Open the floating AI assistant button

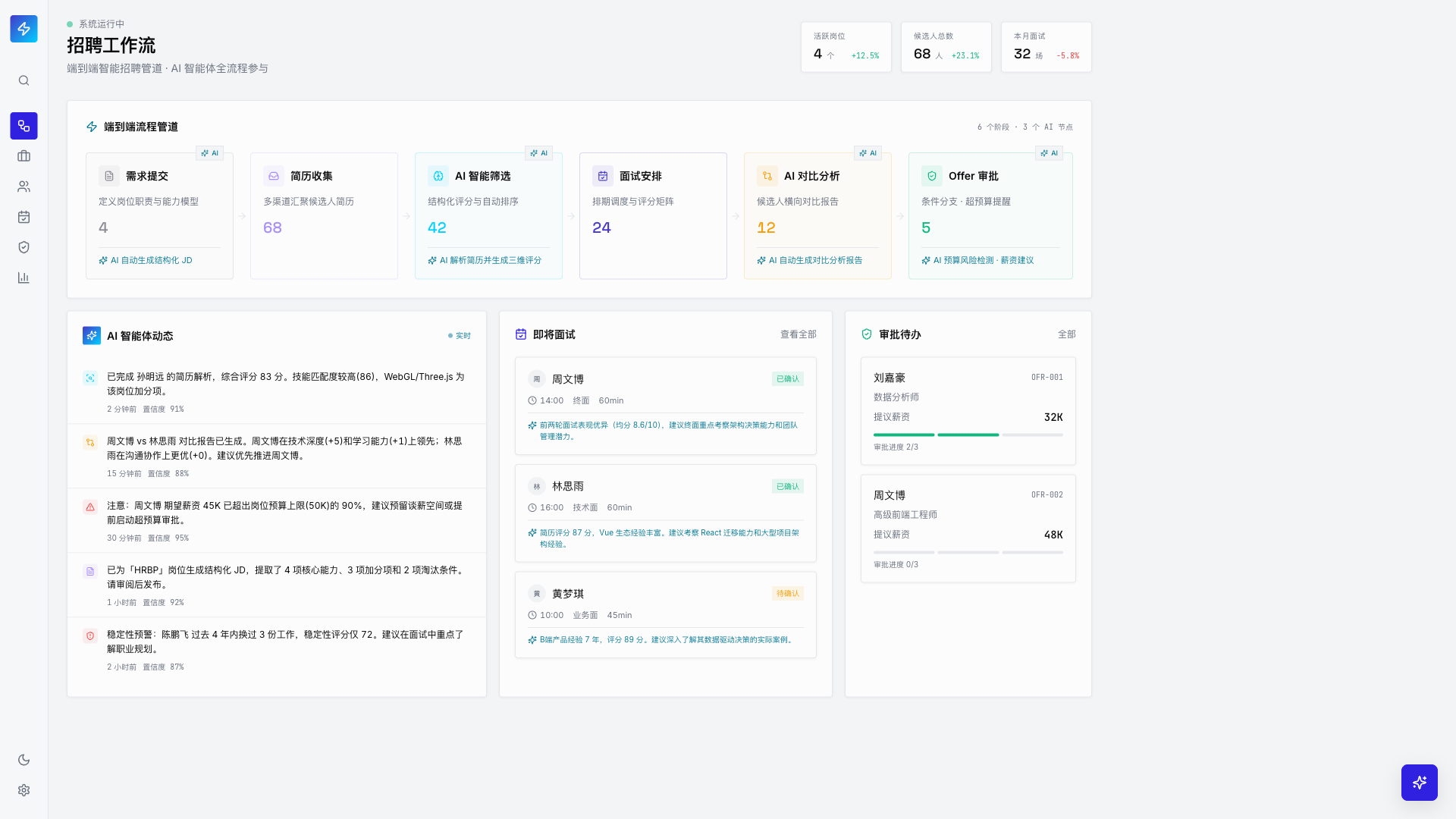coord(1419,782)
